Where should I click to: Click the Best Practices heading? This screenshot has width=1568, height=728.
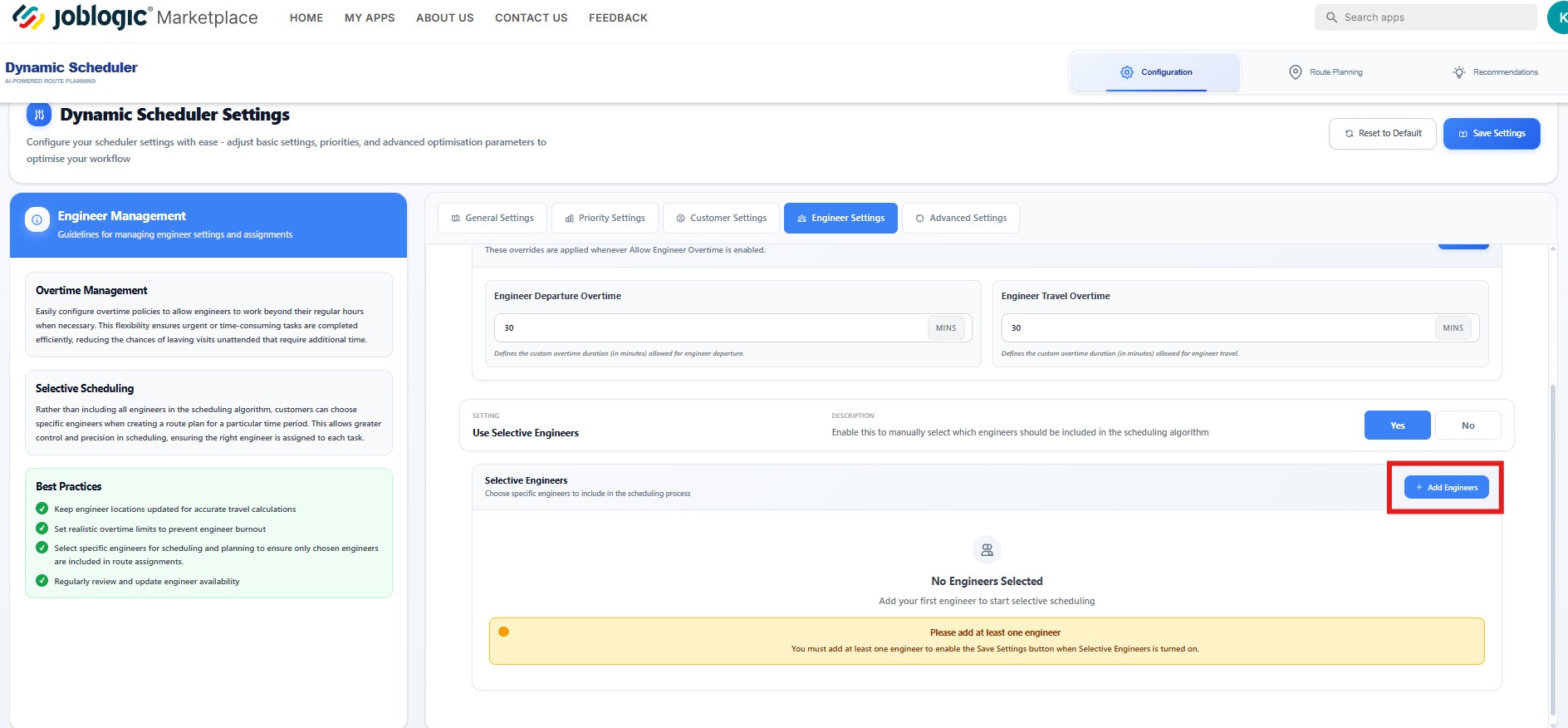coord(69,486)
